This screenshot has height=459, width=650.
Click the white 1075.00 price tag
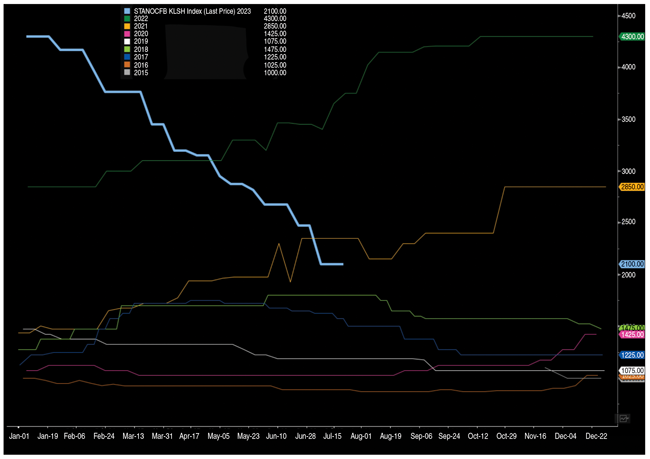coord(631,370)
